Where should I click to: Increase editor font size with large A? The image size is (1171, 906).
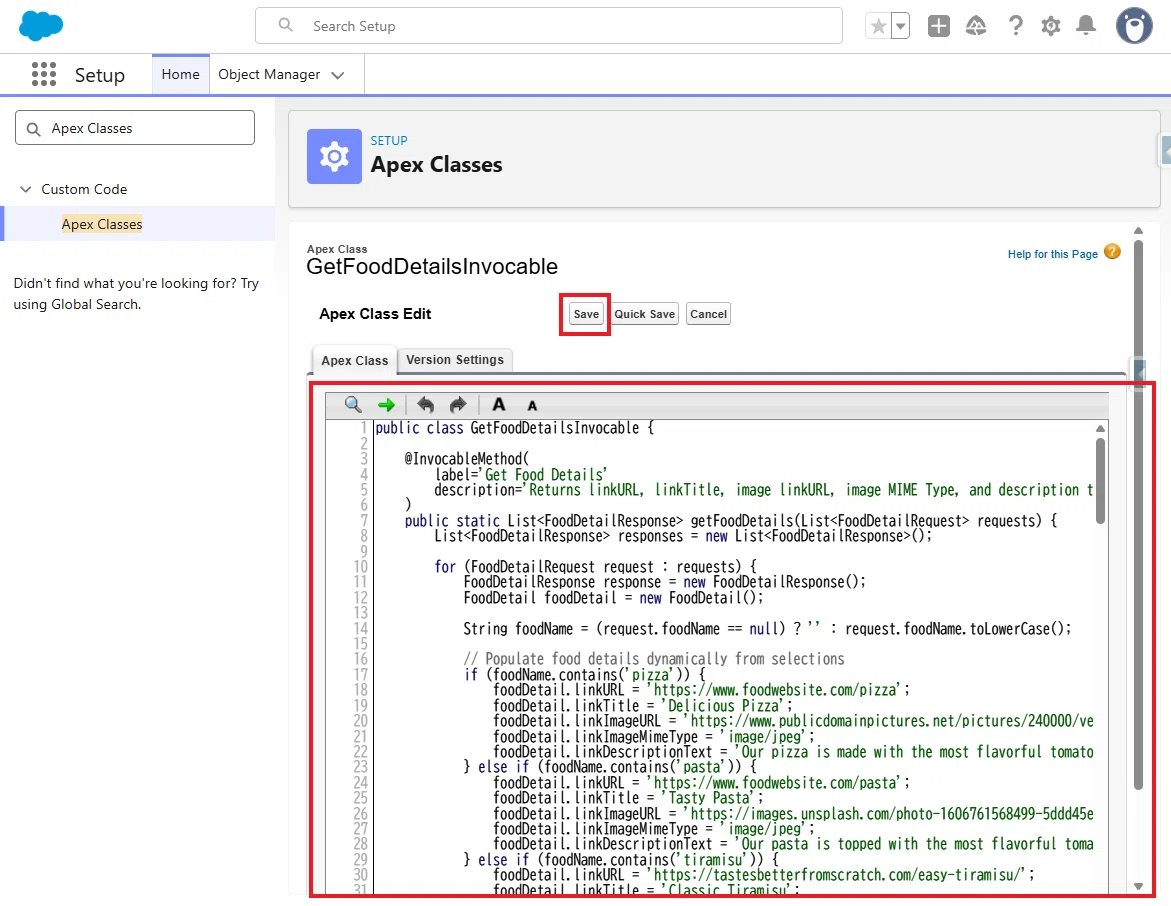click(499, 404)
